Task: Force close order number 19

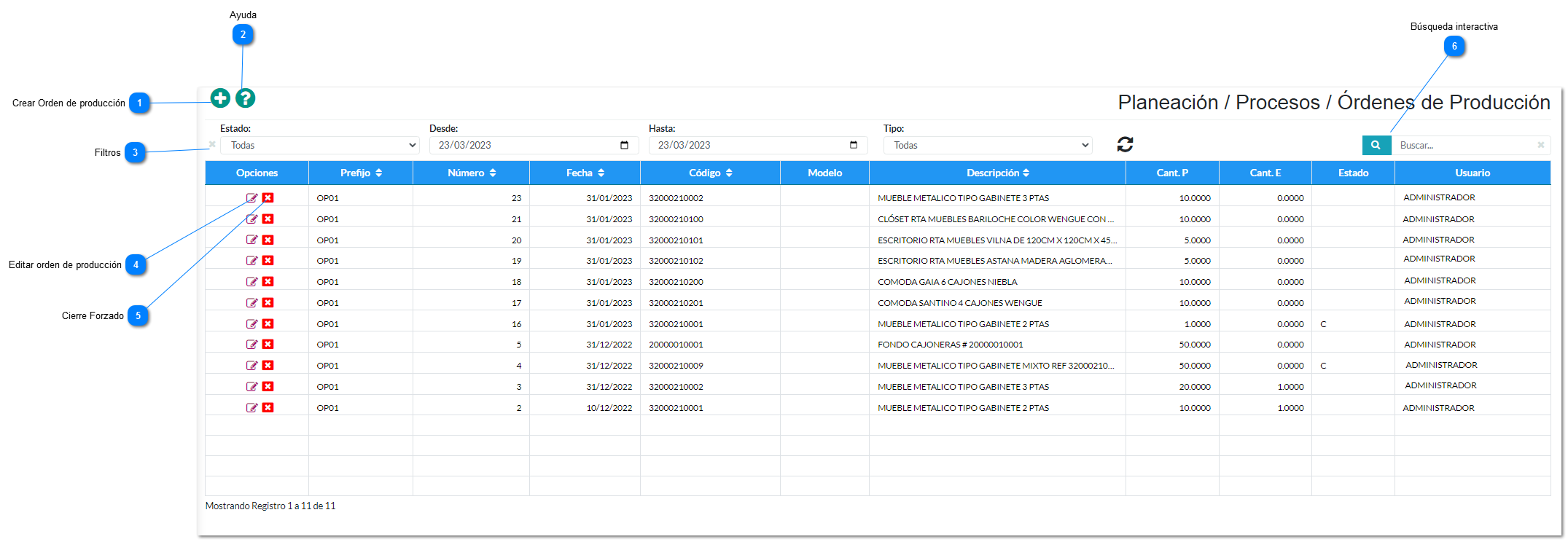Action: point(268,260)
